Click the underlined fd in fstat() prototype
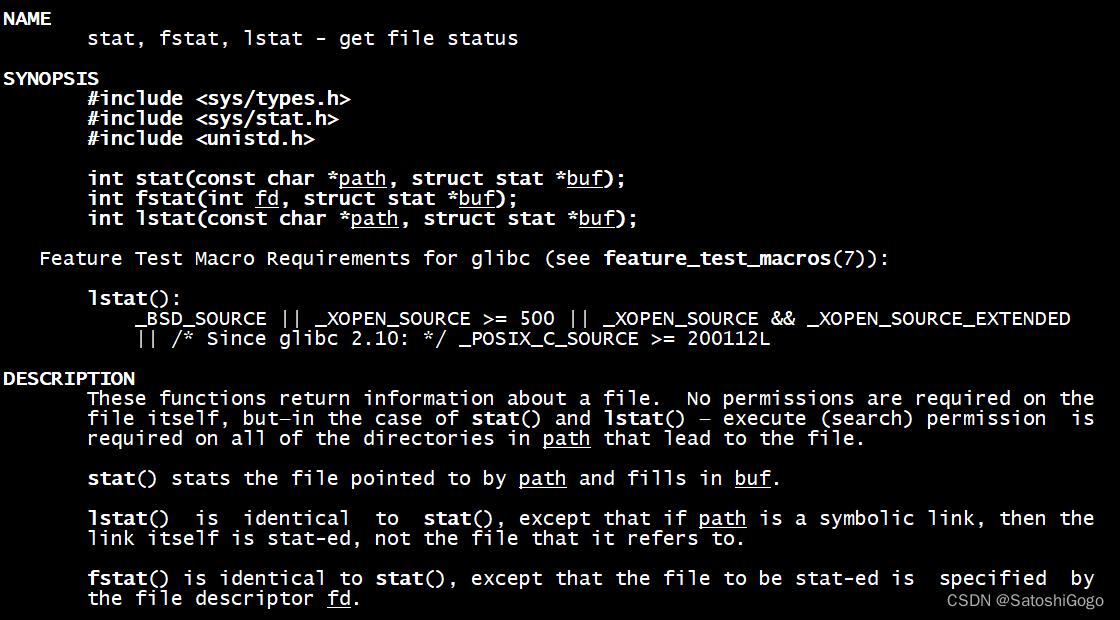This screenshot has width=1120, height=620. pos(267,199)
